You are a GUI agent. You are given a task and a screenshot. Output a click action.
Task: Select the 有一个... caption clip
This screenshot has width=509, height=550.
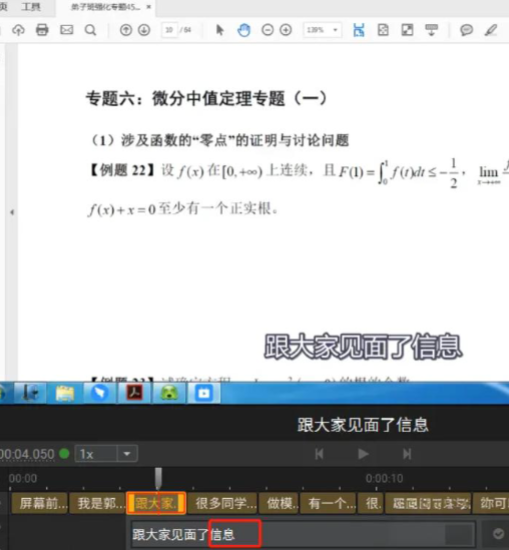[328, 504]
